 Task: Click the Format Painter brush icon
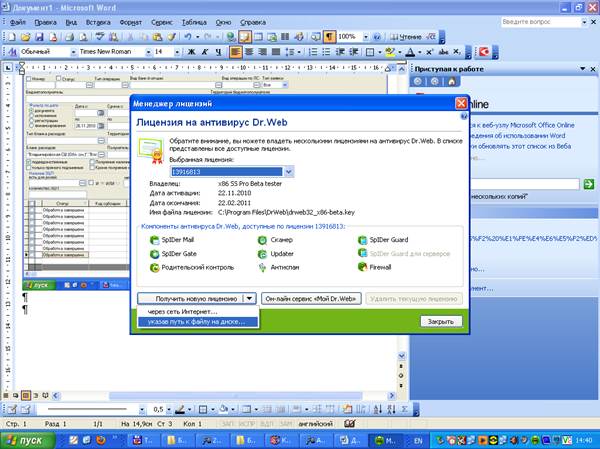171,37
